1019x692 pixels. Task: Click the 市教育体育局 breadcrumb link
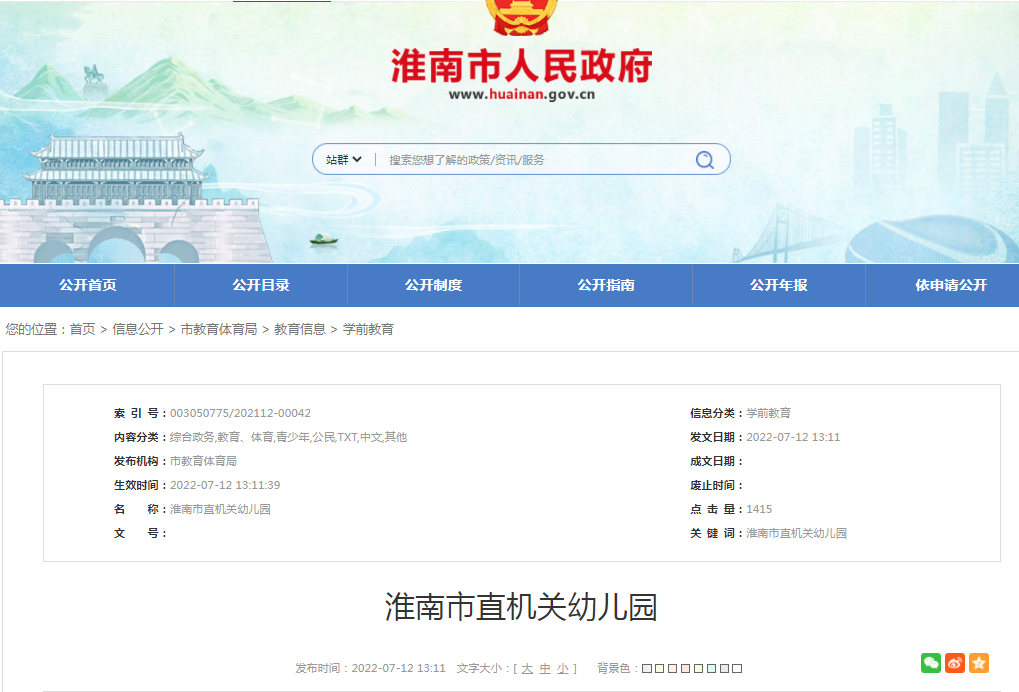218,329
